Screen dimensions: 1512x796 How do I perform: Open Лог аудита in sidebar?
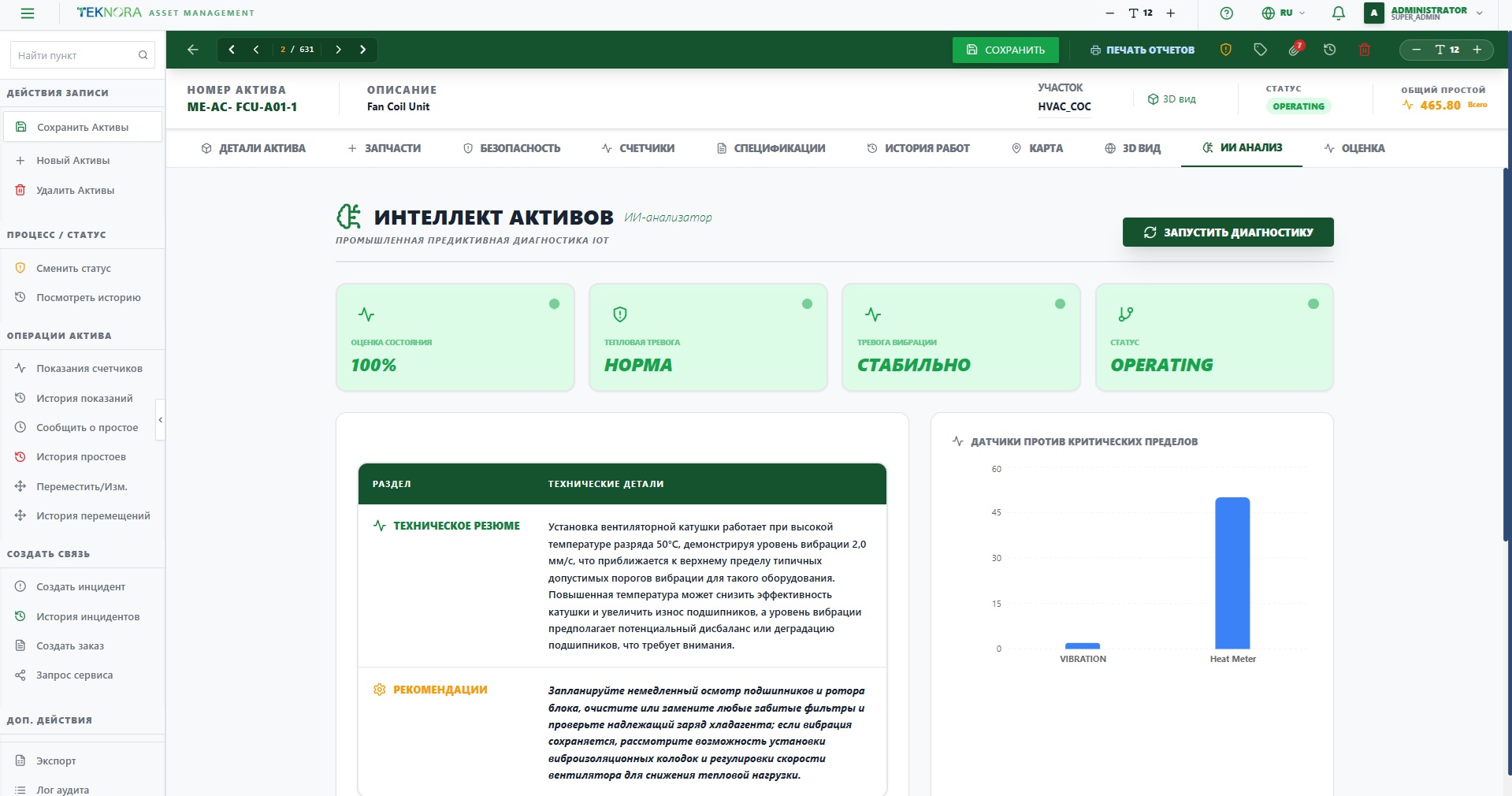point(82,789)
